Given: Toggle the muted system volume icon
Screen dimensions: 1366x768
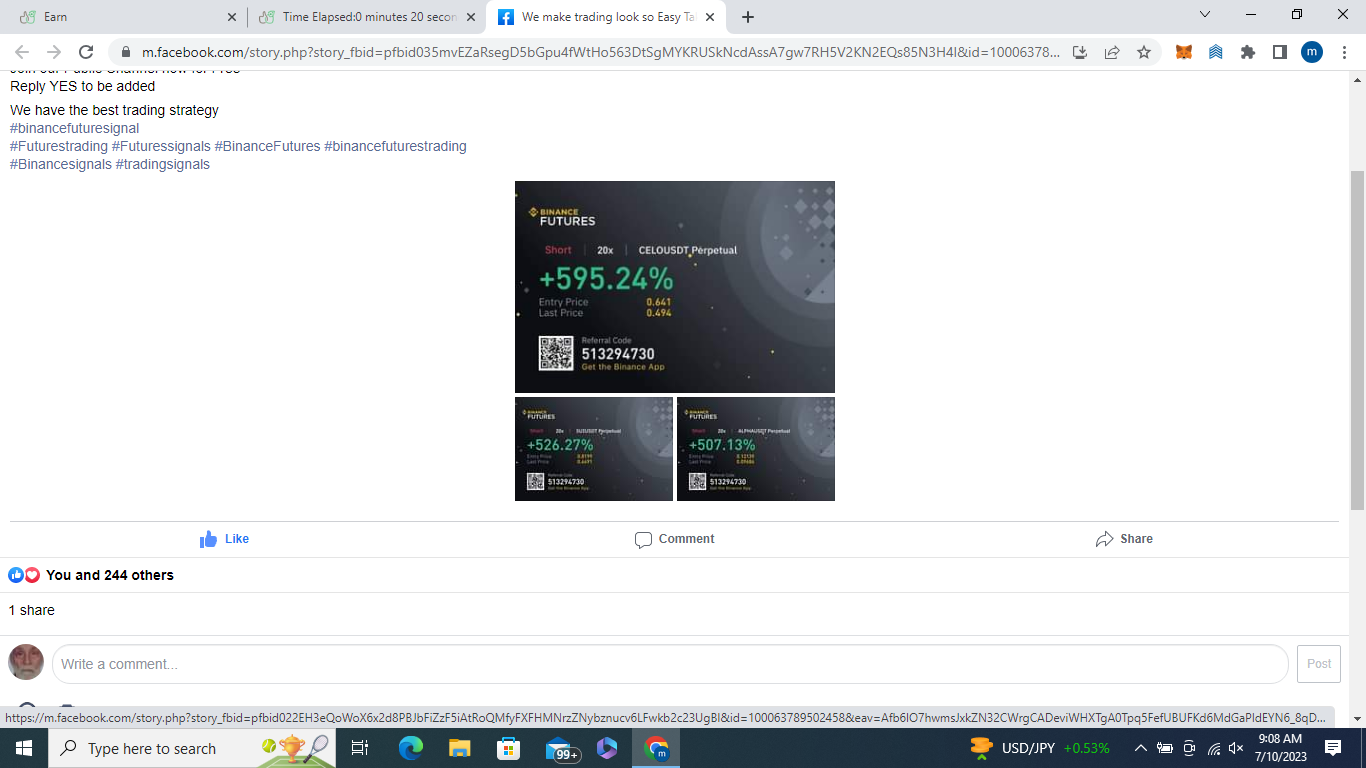Looking at the screenshot, I should coord(1236,748).
